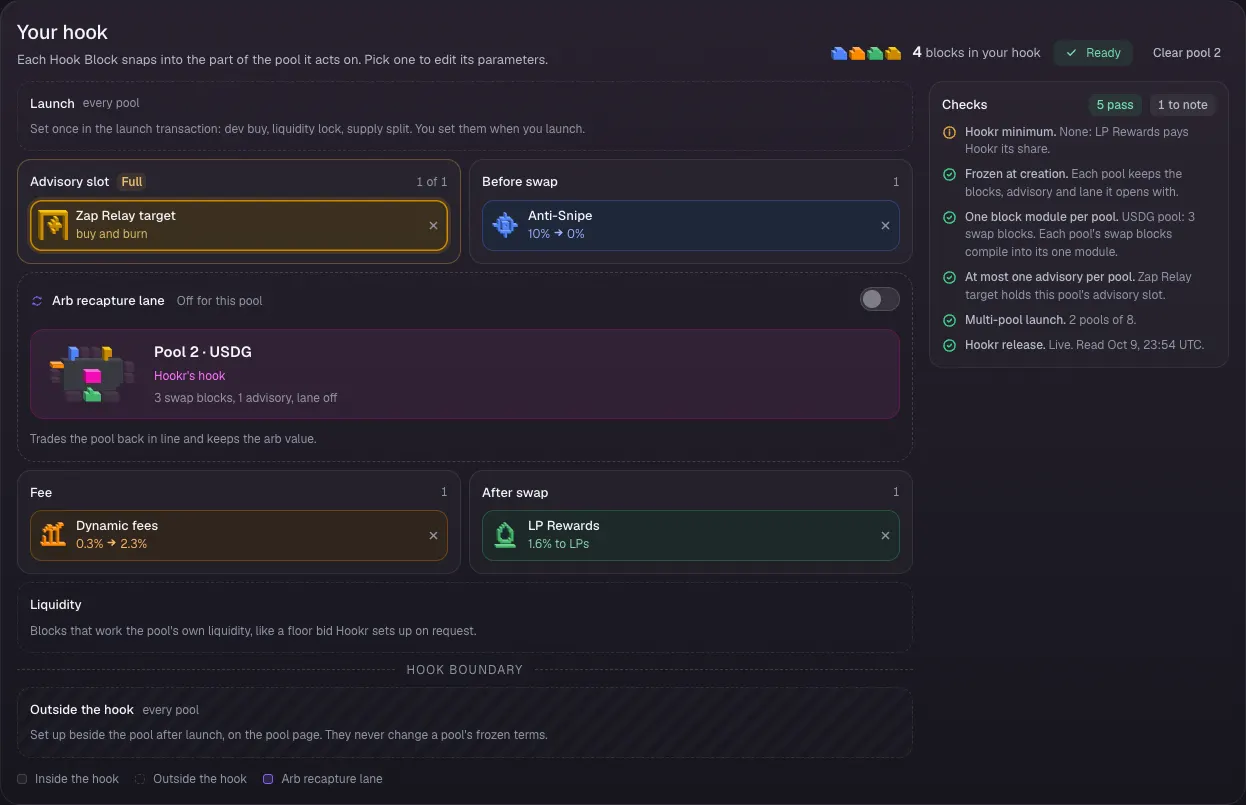Open the Hookr's hook link
This screenshot has height=805, width=1246.
190,376
